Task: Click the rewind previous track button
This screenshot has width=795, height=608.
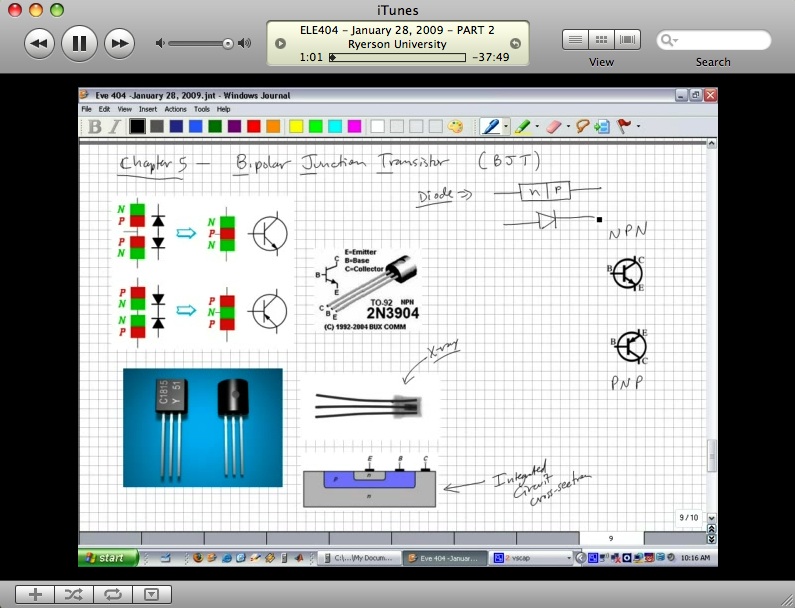Action: coord(39,42)
